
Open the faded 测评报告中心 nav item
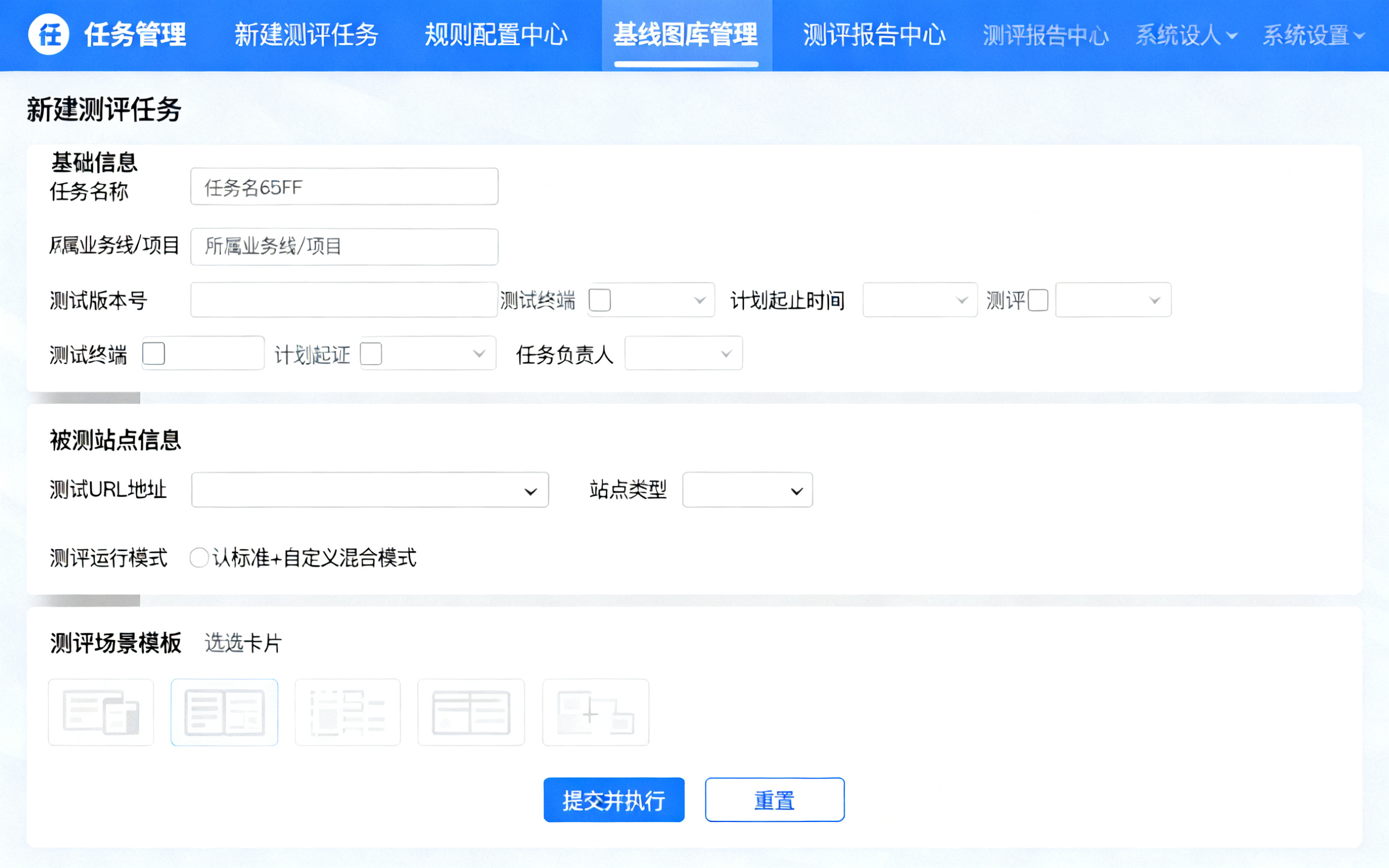(1046, 35)
